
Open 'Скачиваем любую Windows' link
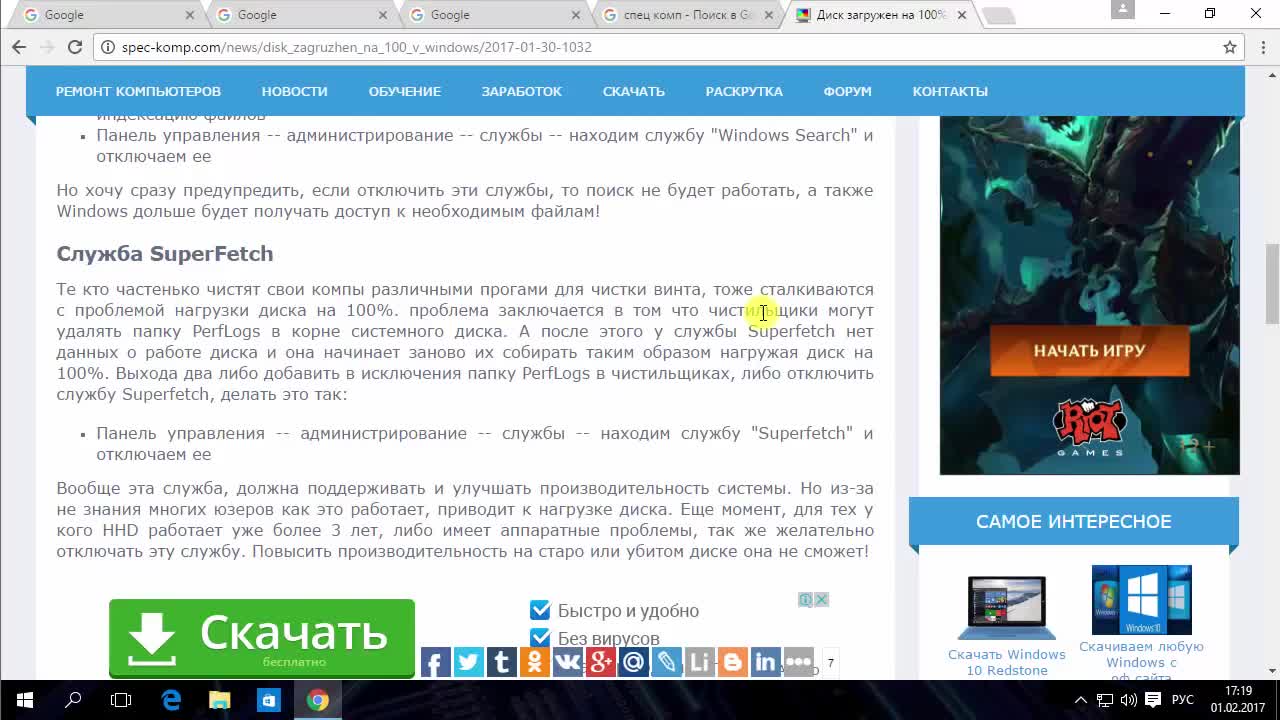click(x=1141, y=662)
